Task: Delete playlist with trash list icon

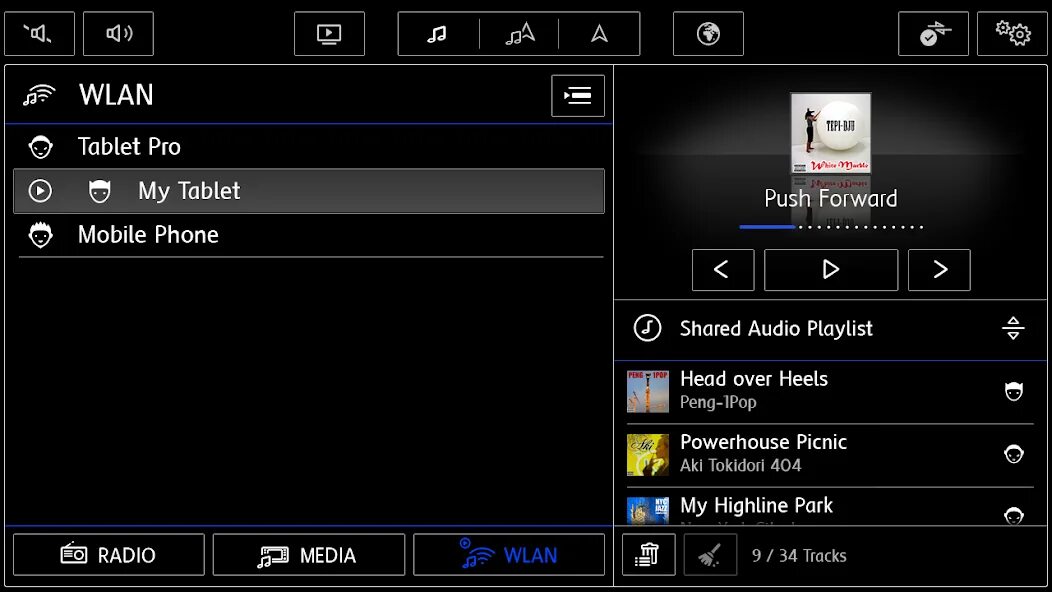Action: click(x=649, y=555)
